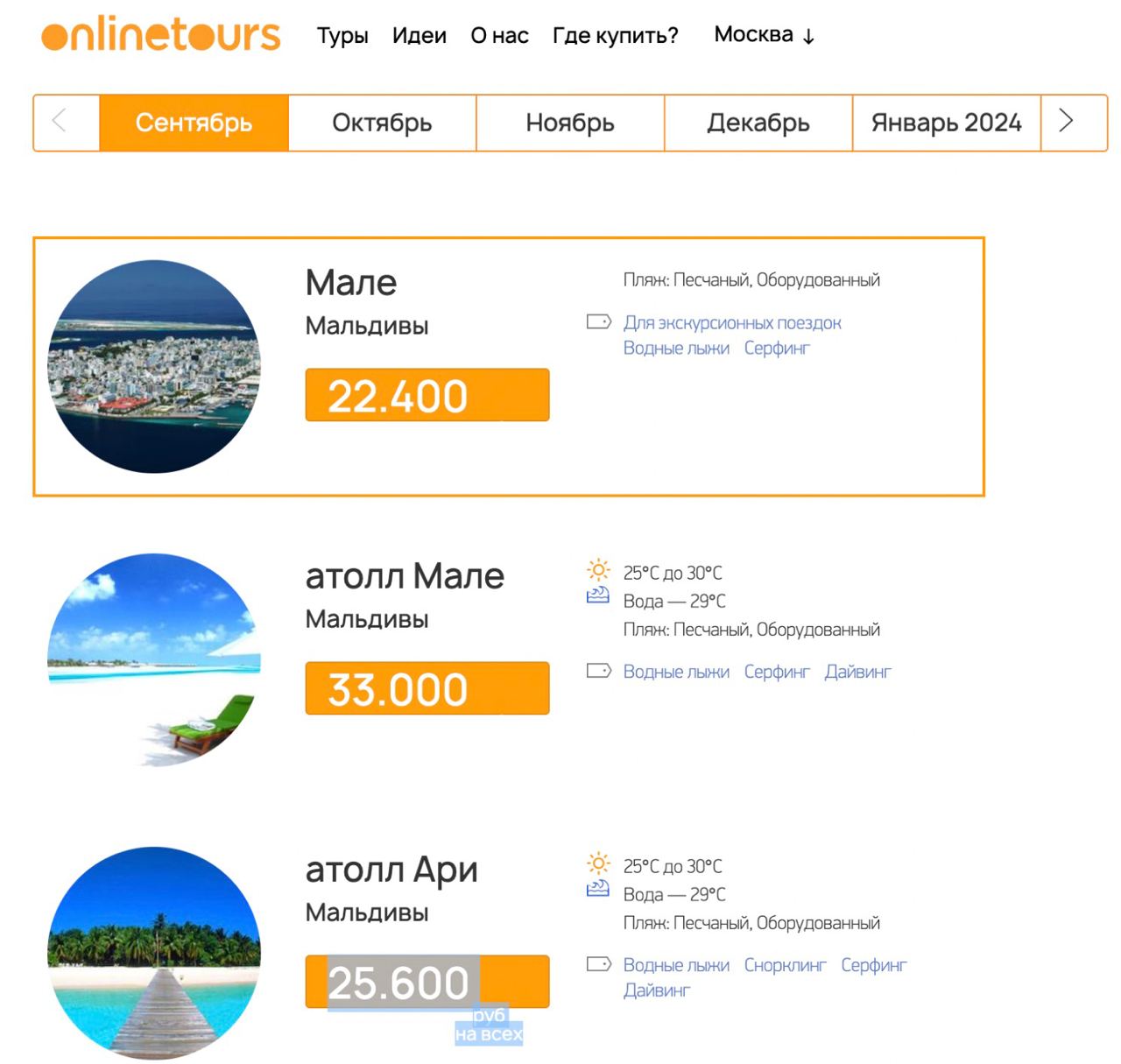Open the Мале city circular photo
Viewport: 1121px width, 1064px height.
(x=154, y=366)
